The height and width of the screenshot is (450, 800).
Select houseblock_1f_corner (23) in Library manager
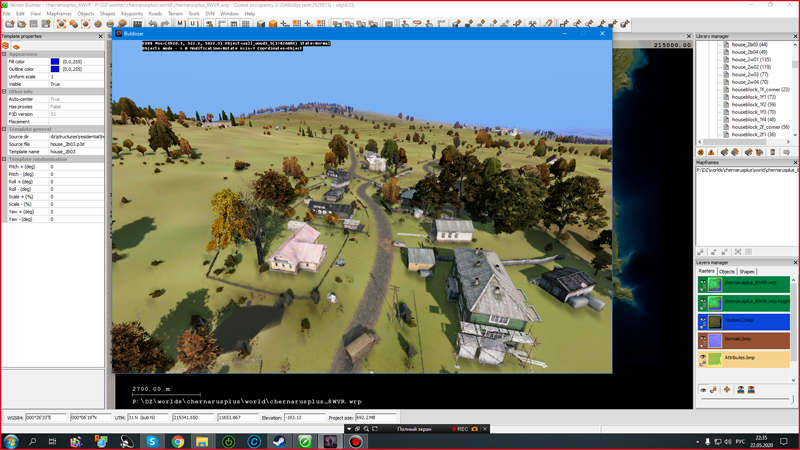(760, 89)
